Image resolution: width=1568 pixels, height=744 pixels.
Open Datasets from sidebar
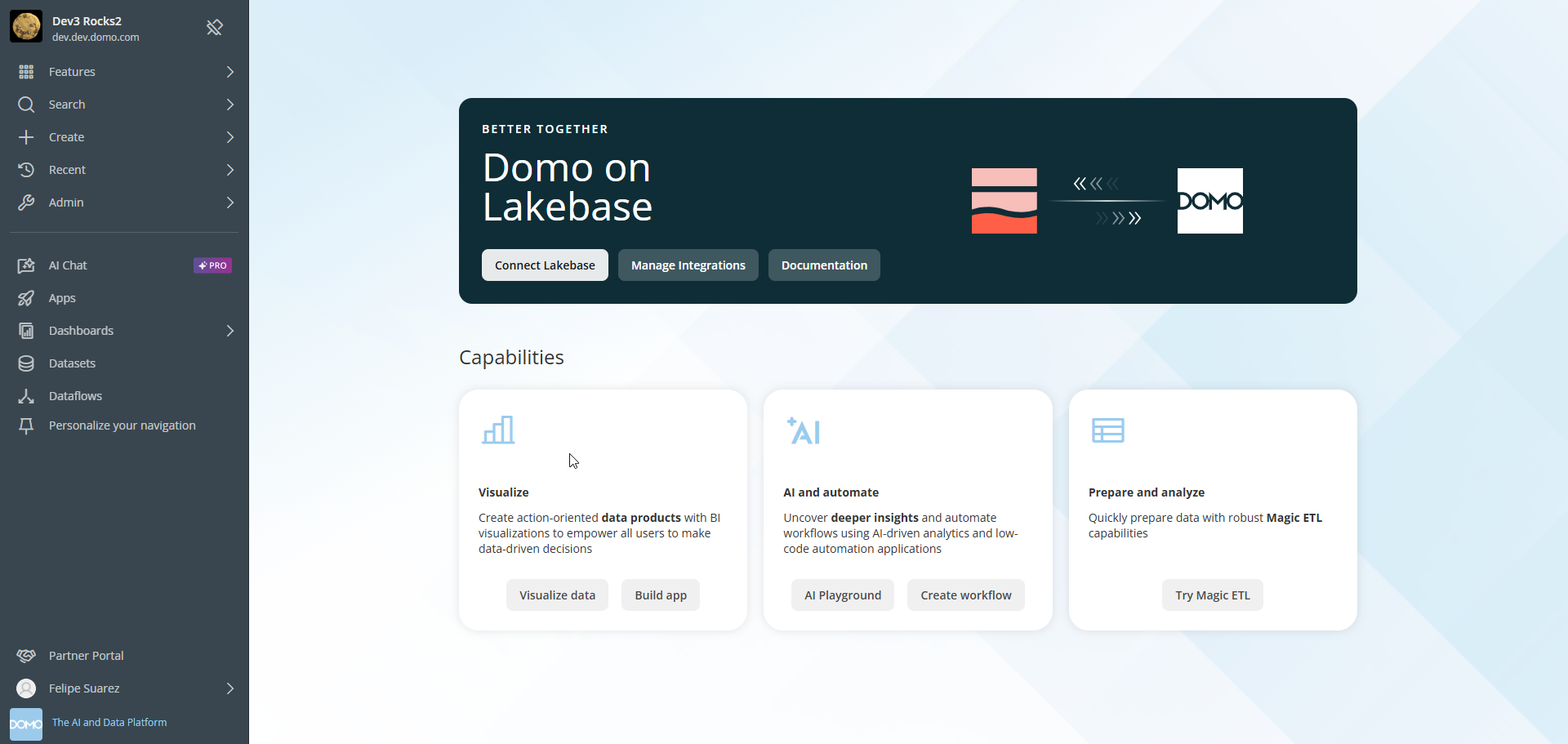point(124,363)
